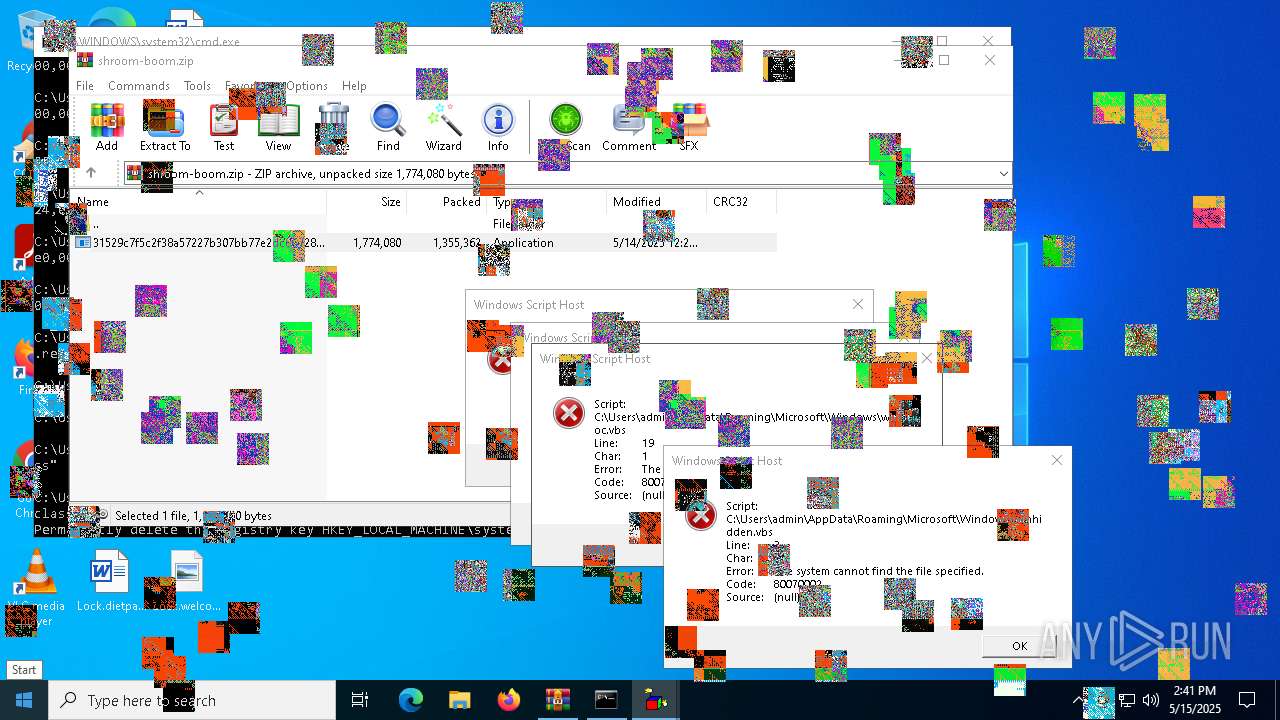Open the Wizard wand icon
This screenshot has width=1280, height=720.
pos(443,127)
